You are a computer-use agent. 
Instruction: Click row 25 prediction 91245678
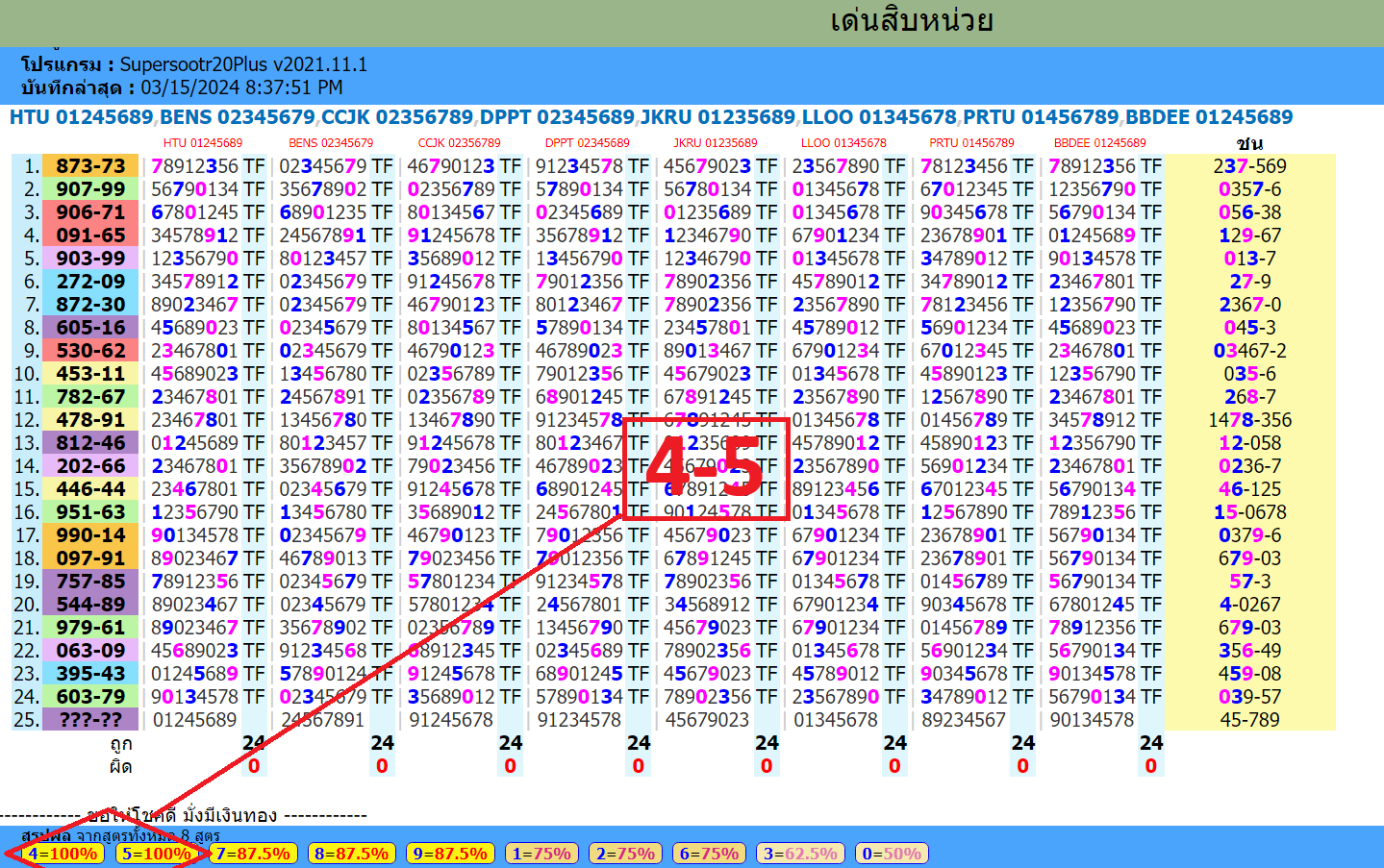click(x=451, y=720)
